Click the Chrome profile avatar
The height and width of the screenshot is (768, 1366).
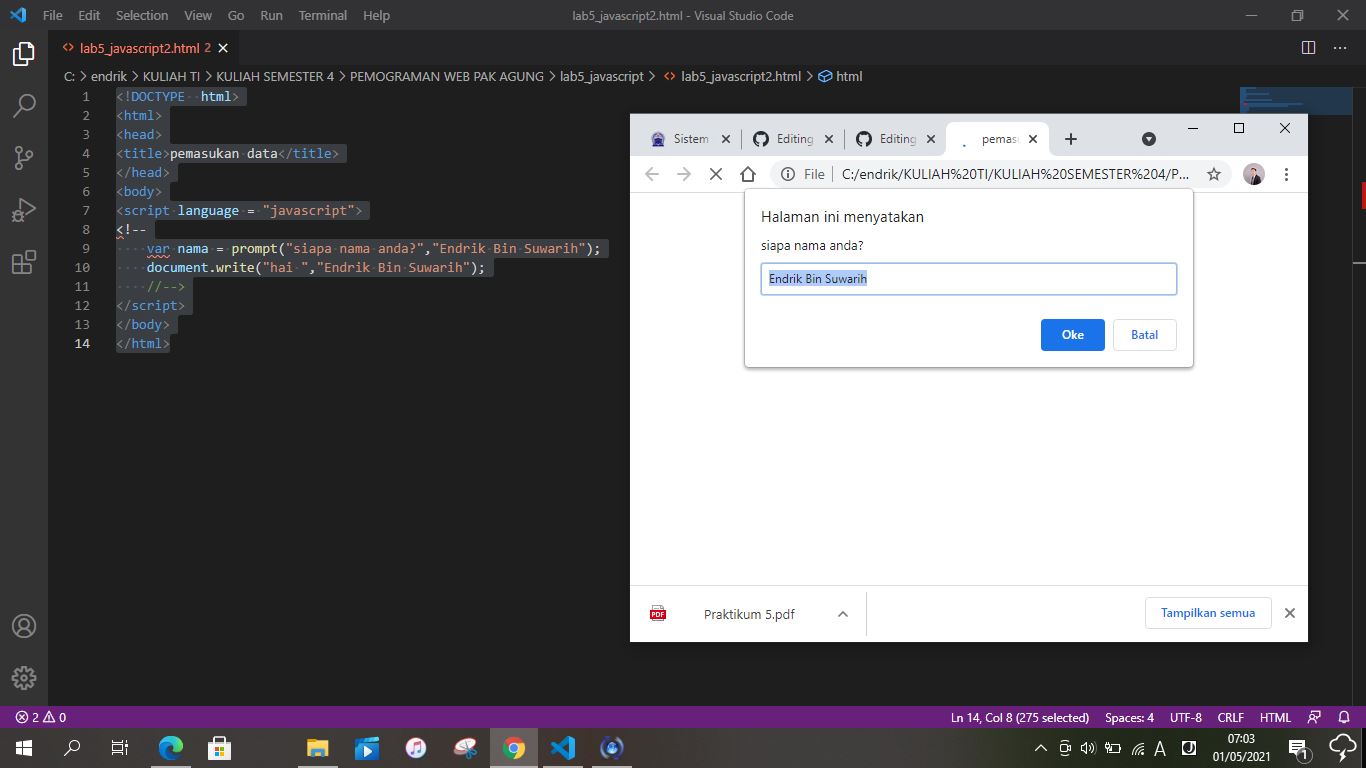(x=1254, y=173)
